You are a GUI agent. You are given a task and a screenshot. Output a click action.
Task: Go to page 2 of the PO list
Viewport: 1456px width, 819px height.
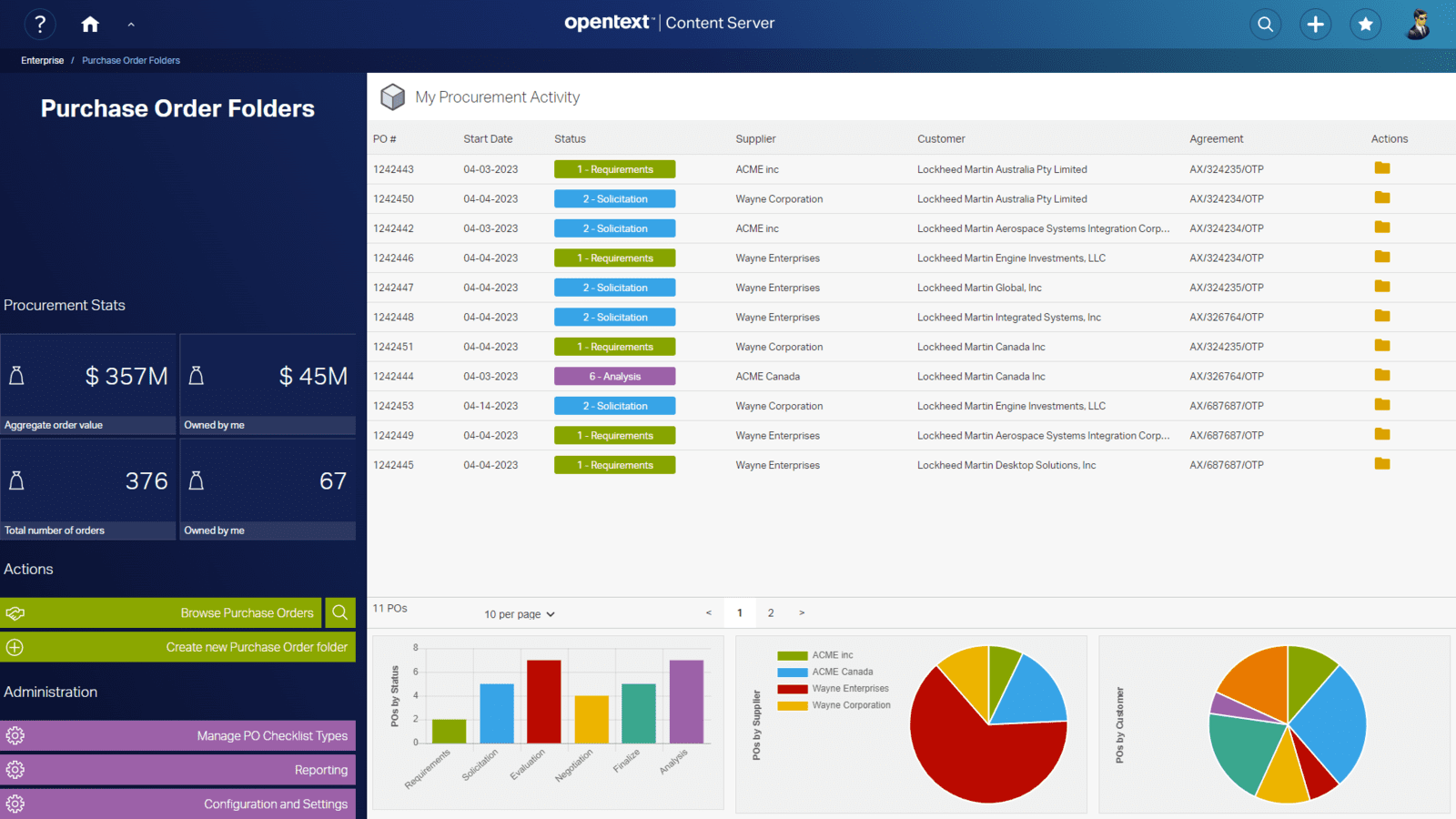pyautogui.click(x=771, y=612)
